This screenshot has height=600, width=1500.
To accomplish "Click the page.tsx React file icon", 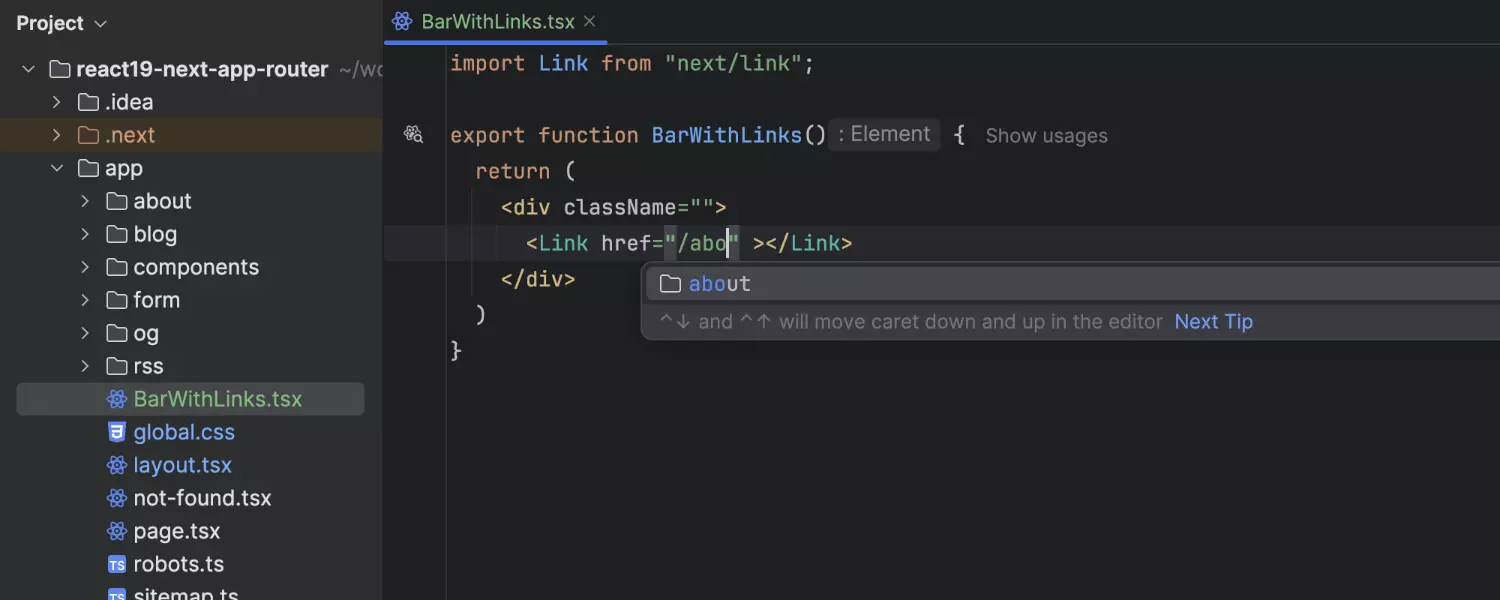I will click(117, 531).
